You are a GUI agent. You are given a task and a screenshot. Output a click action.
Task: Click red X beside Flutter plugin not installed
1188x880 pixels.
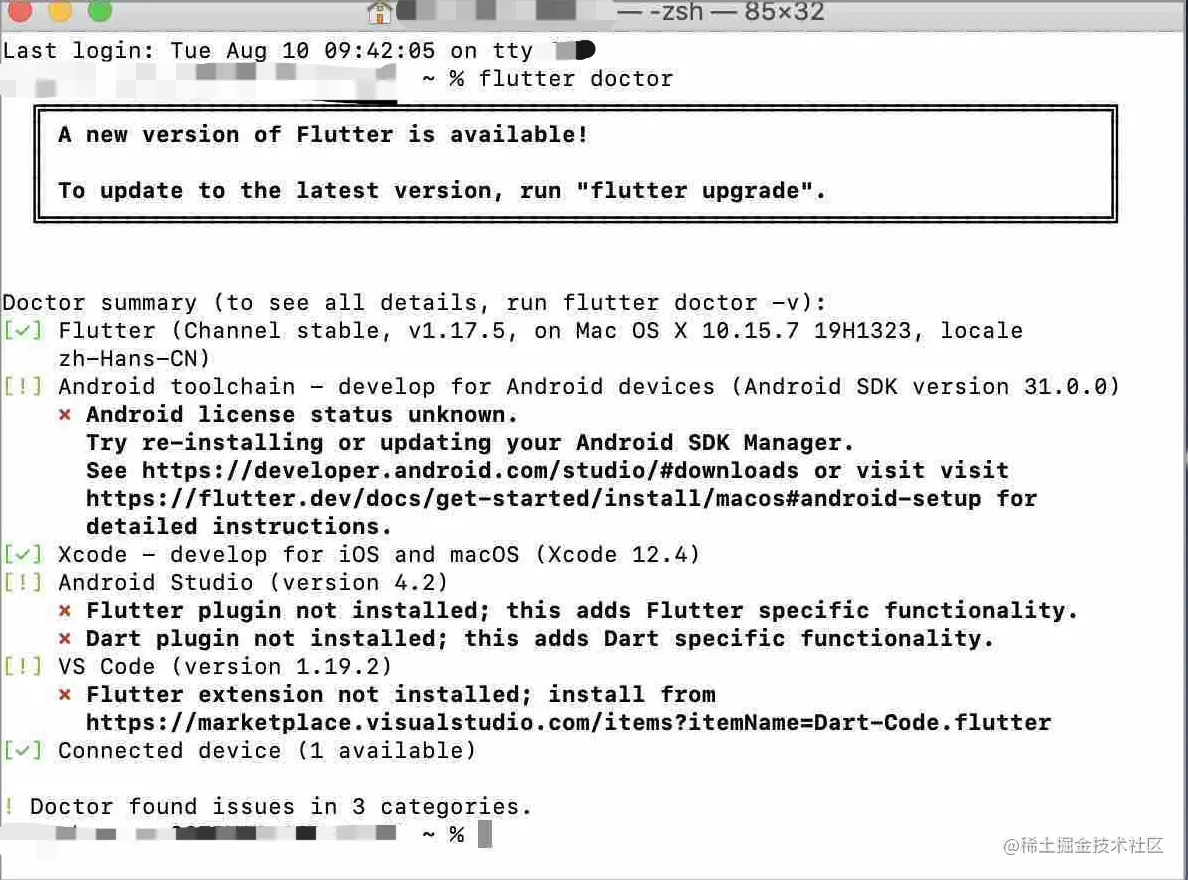click(x=65, y=611)
